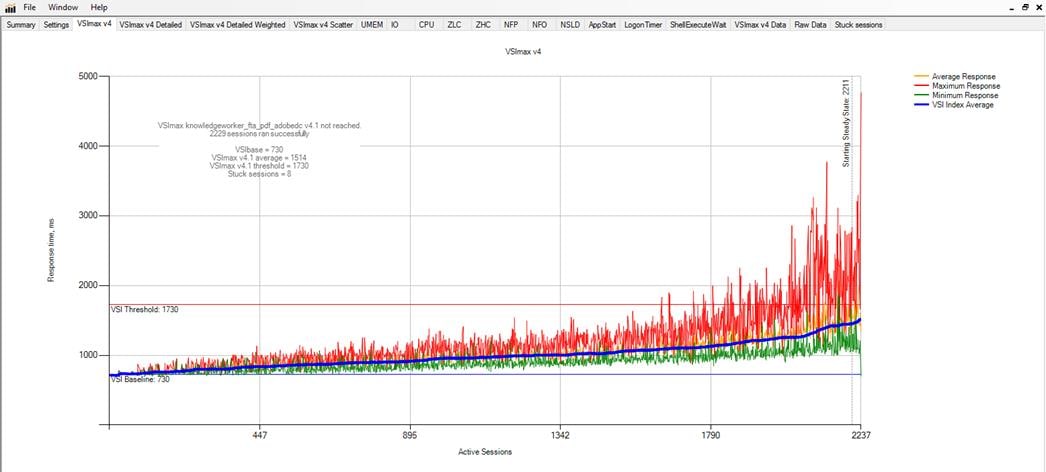Restore down the application window

click(x=1025, y=6)
